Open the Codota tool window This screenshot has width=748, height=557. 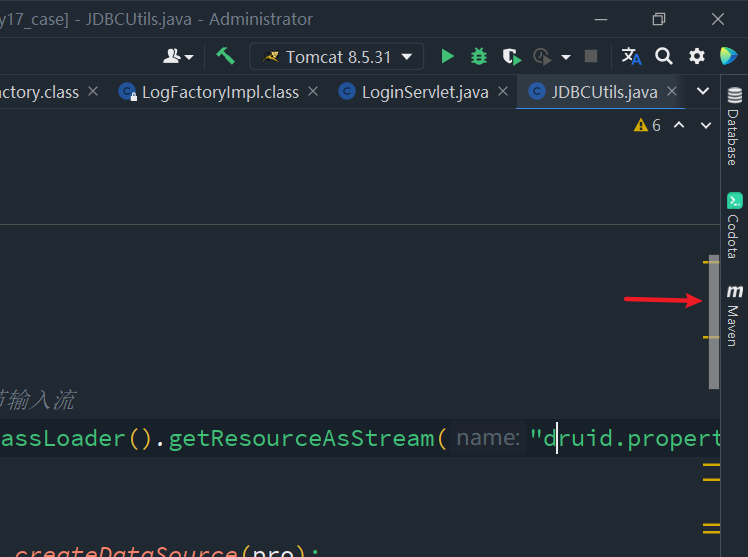(x=734, y=225)
